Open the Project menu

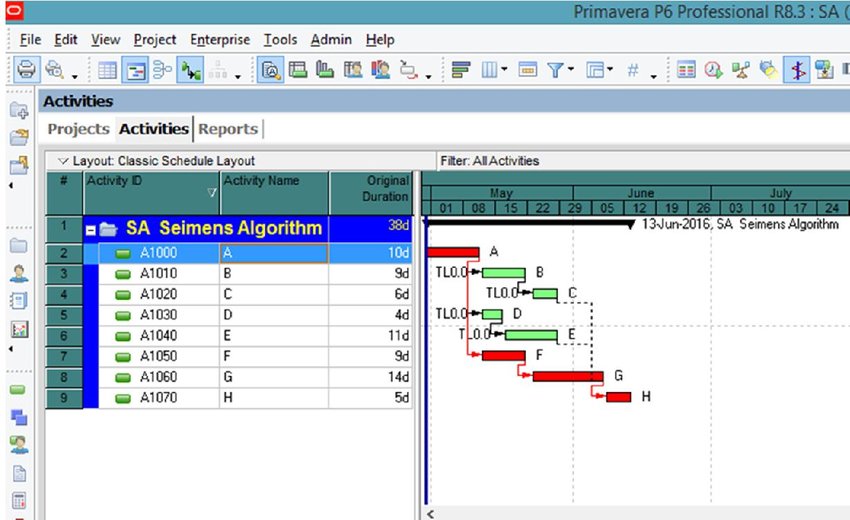(x=155, y=40)
